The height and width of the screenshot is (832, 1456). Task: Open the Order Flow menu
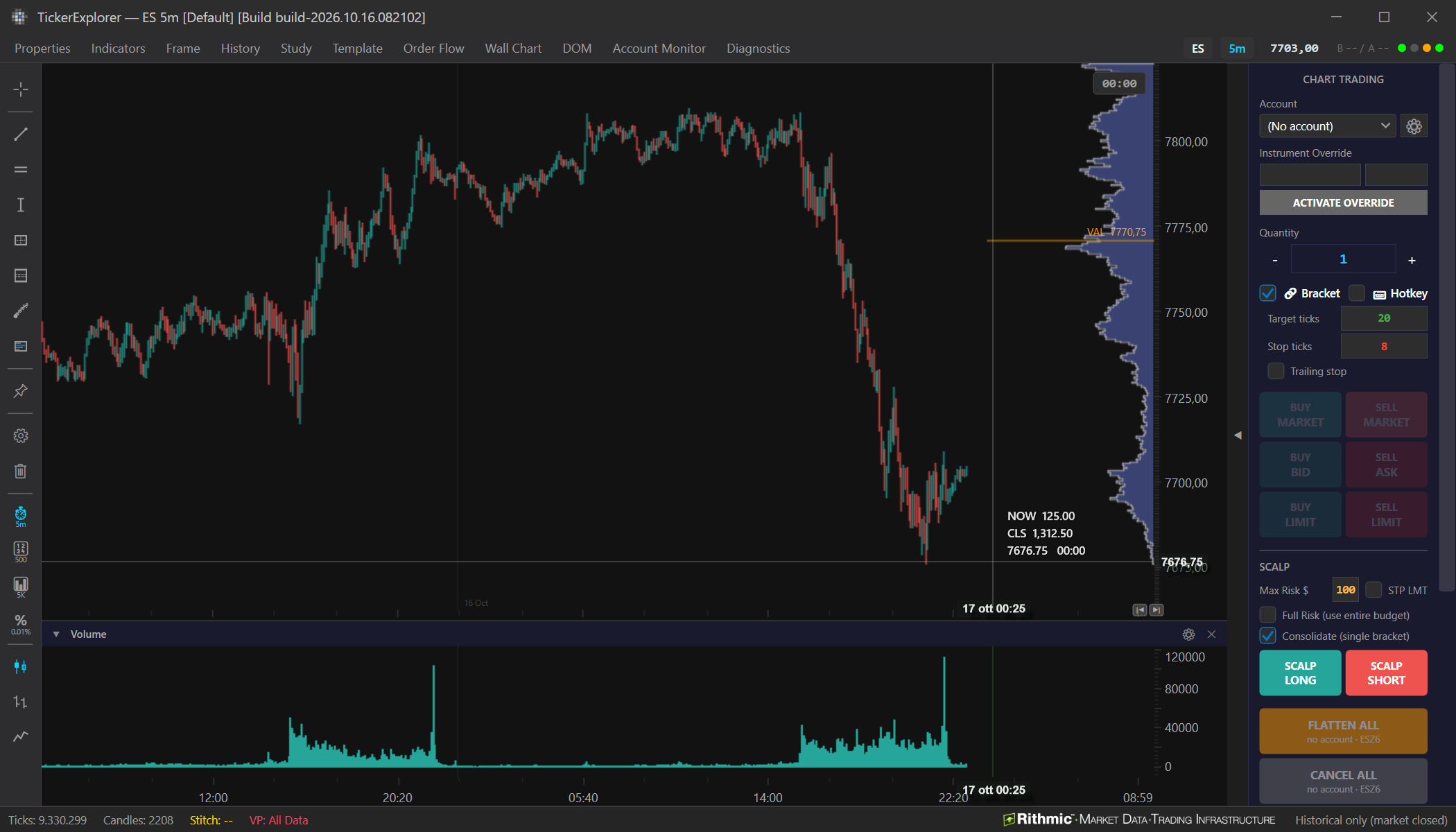433,48
